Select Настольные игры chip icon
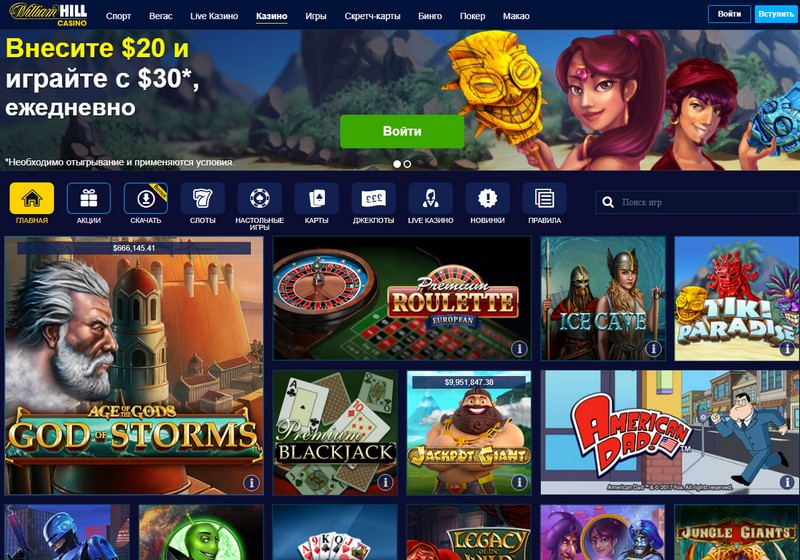 pyautogui.click(x=260, y=198)
